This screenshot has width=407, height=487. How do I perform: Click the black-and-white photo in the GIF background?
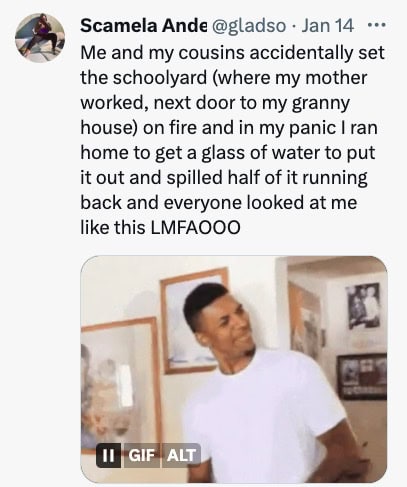363,306
